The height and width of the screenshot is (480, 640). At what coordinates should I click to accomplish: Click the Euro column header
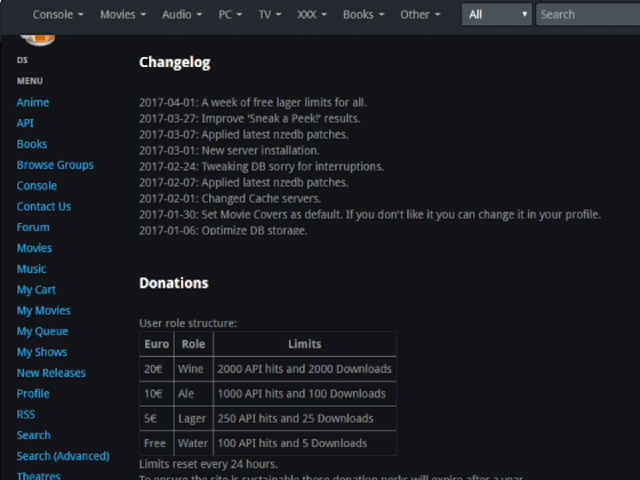(157, 344)
